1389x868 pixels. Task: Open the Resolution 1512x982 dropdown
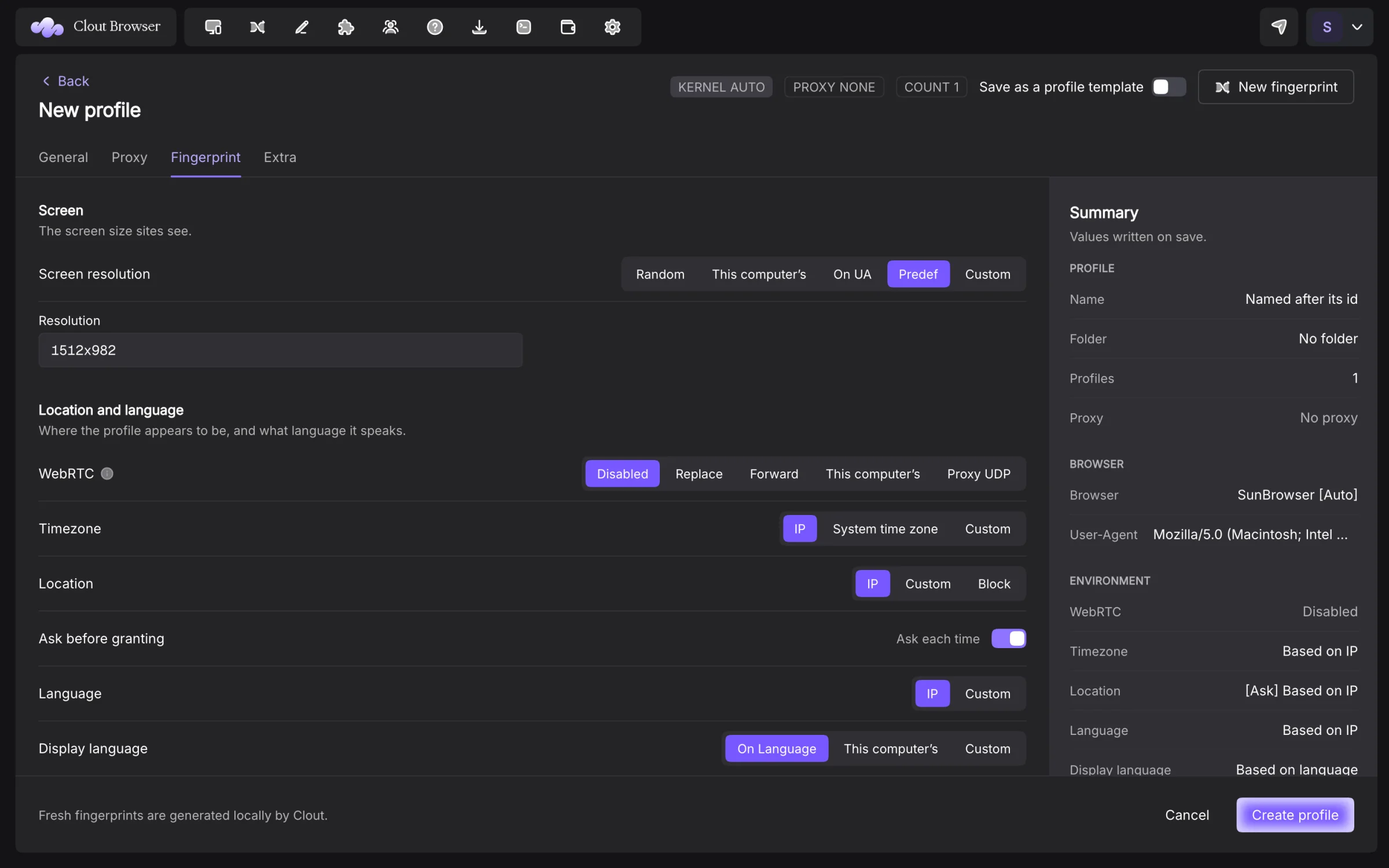click(x=281, y=350)
